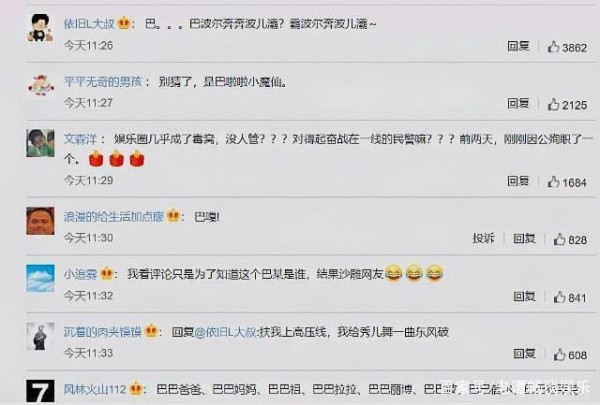This screenshot has width=600, height=405.
Task: Reply to the comment posted at 11:33
Action: 524,353
